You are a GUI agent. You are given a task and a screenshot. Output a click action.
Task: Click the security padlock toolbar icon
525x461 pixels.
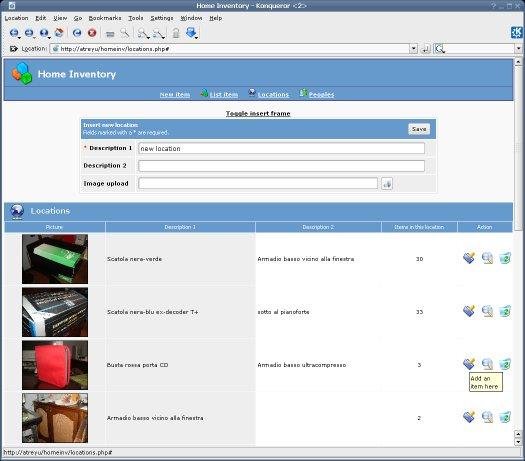click(x=176, y=33)
